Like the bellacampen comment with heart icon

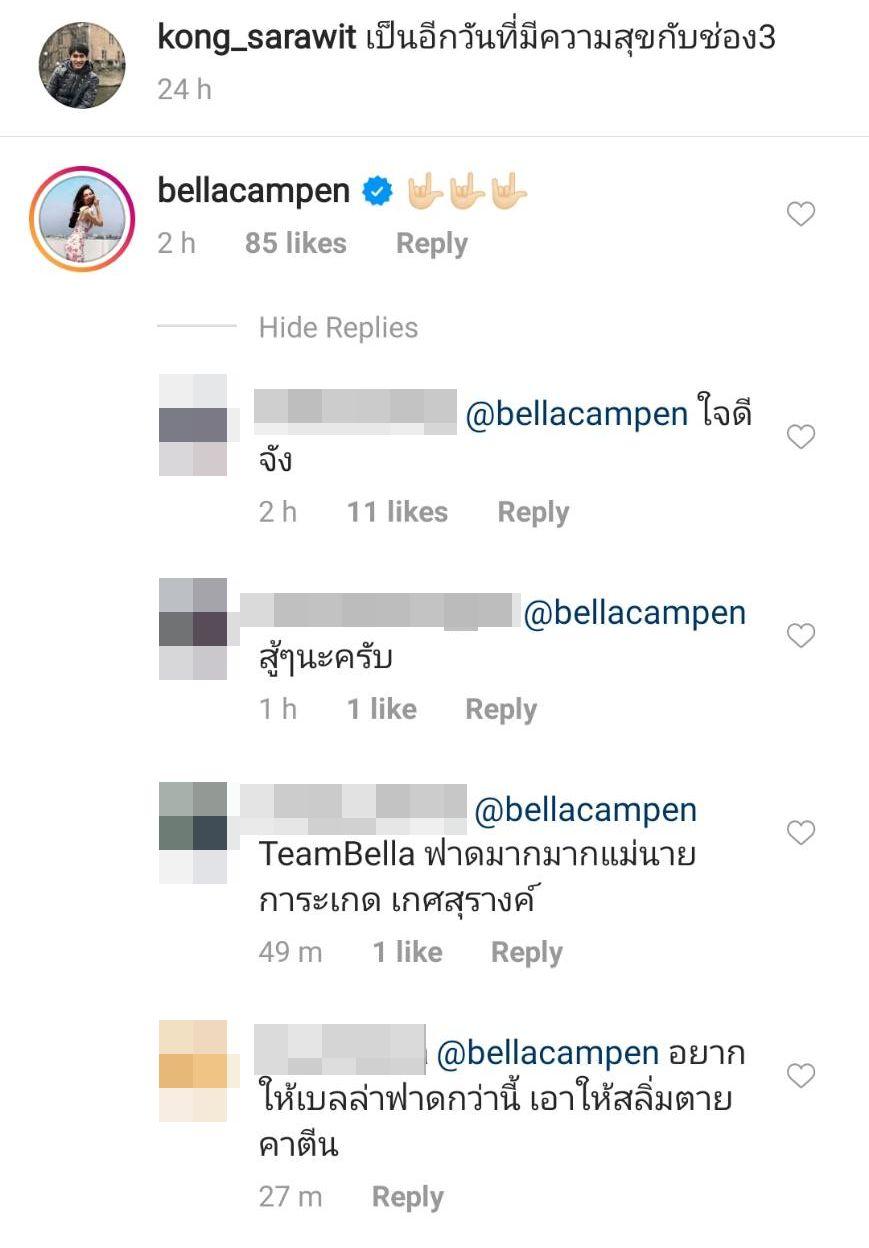[x=801, y=214]
